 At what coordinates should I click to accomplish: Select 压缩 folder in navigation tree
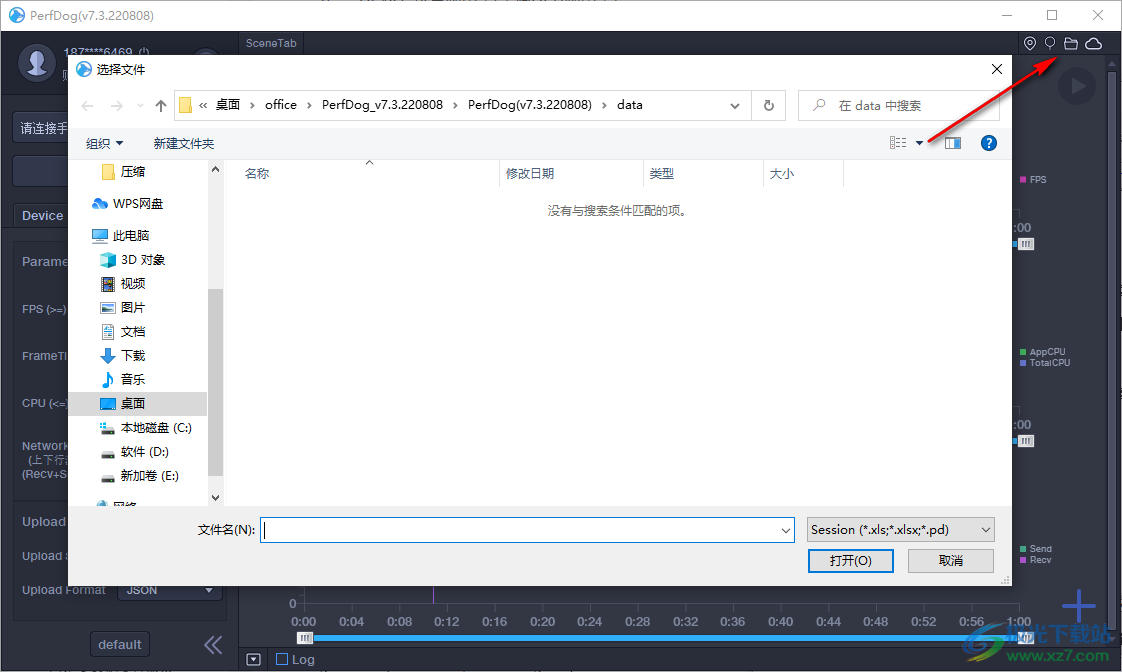133,172
